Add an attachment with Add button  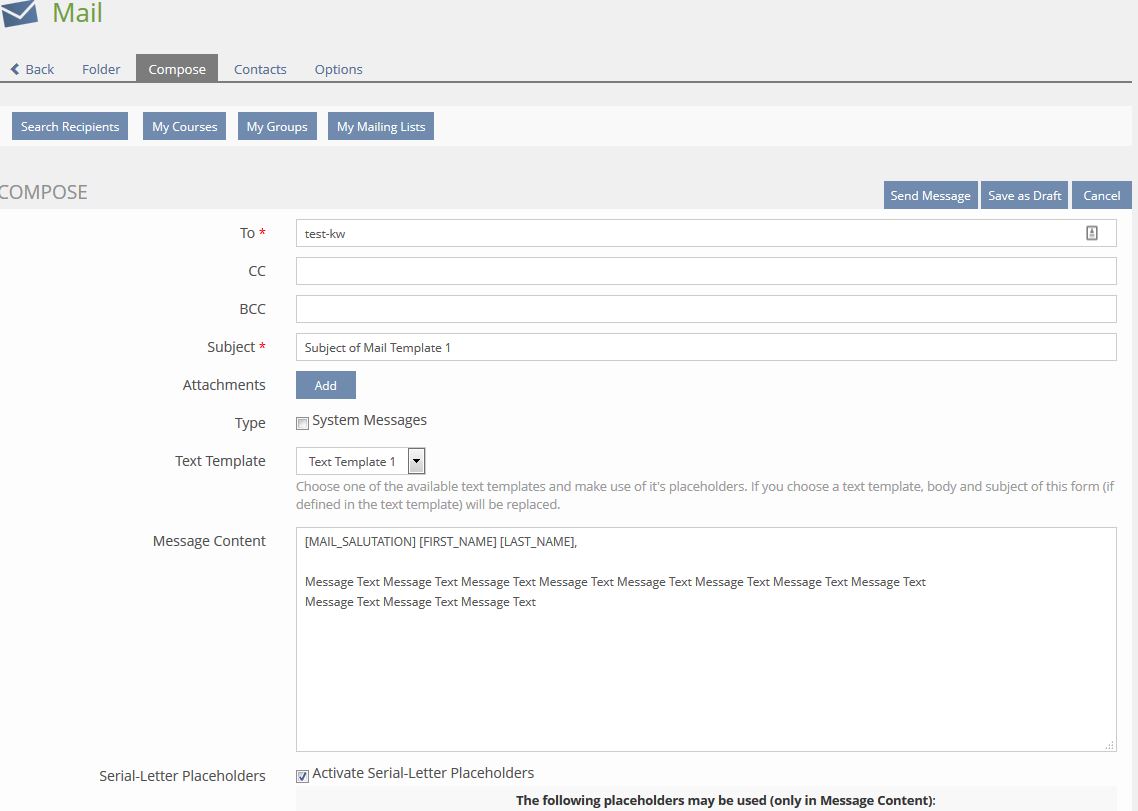pyautogui.click(x=325, y=385)
